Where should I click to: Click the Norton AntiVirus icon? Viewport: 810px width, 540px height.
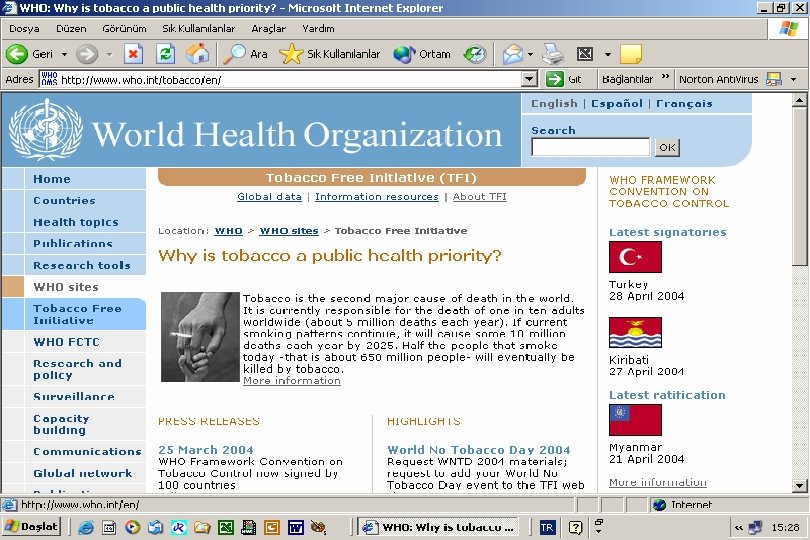774,79
